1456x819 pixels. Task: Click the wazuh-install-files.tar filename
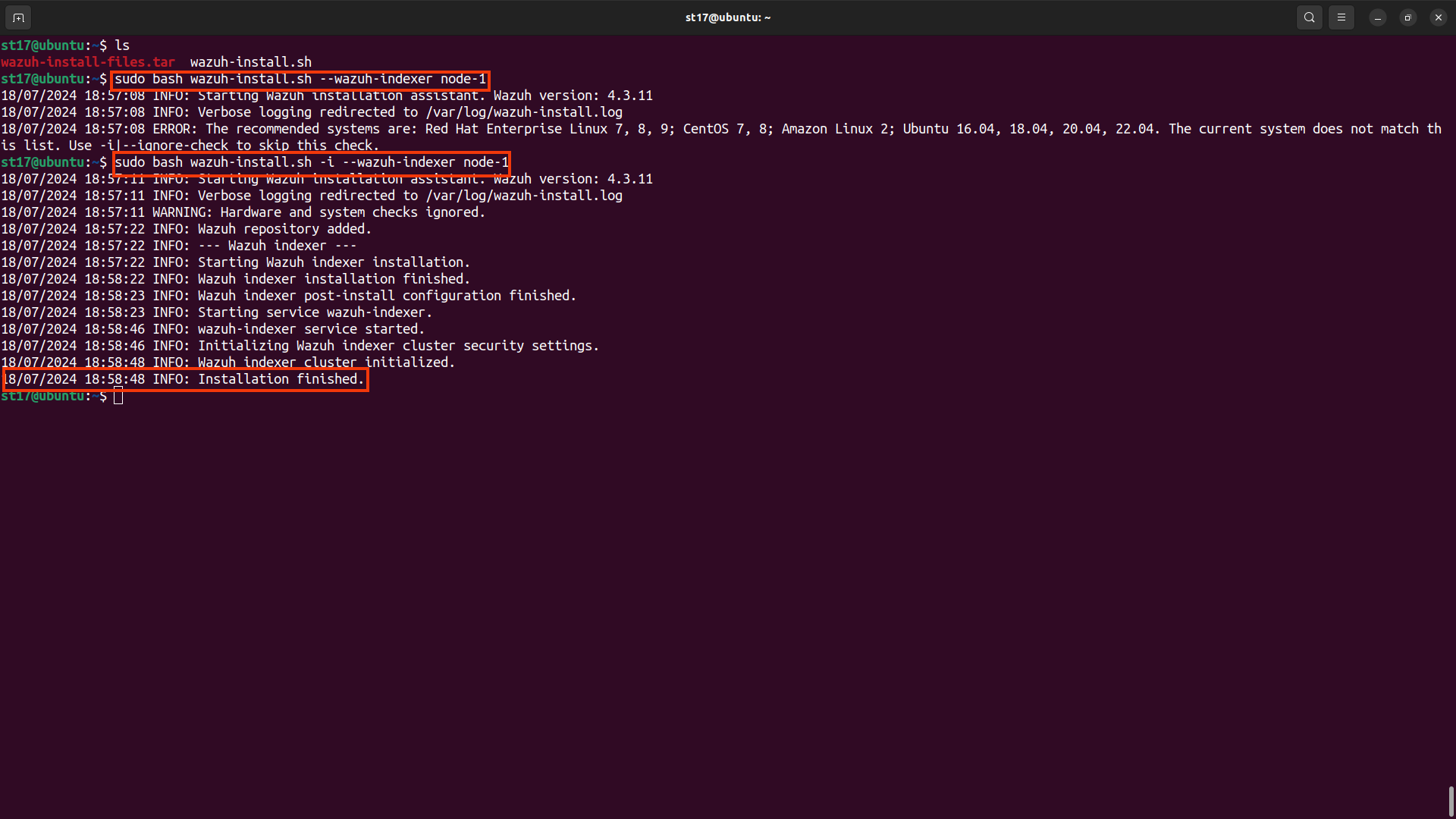(88, 62)
